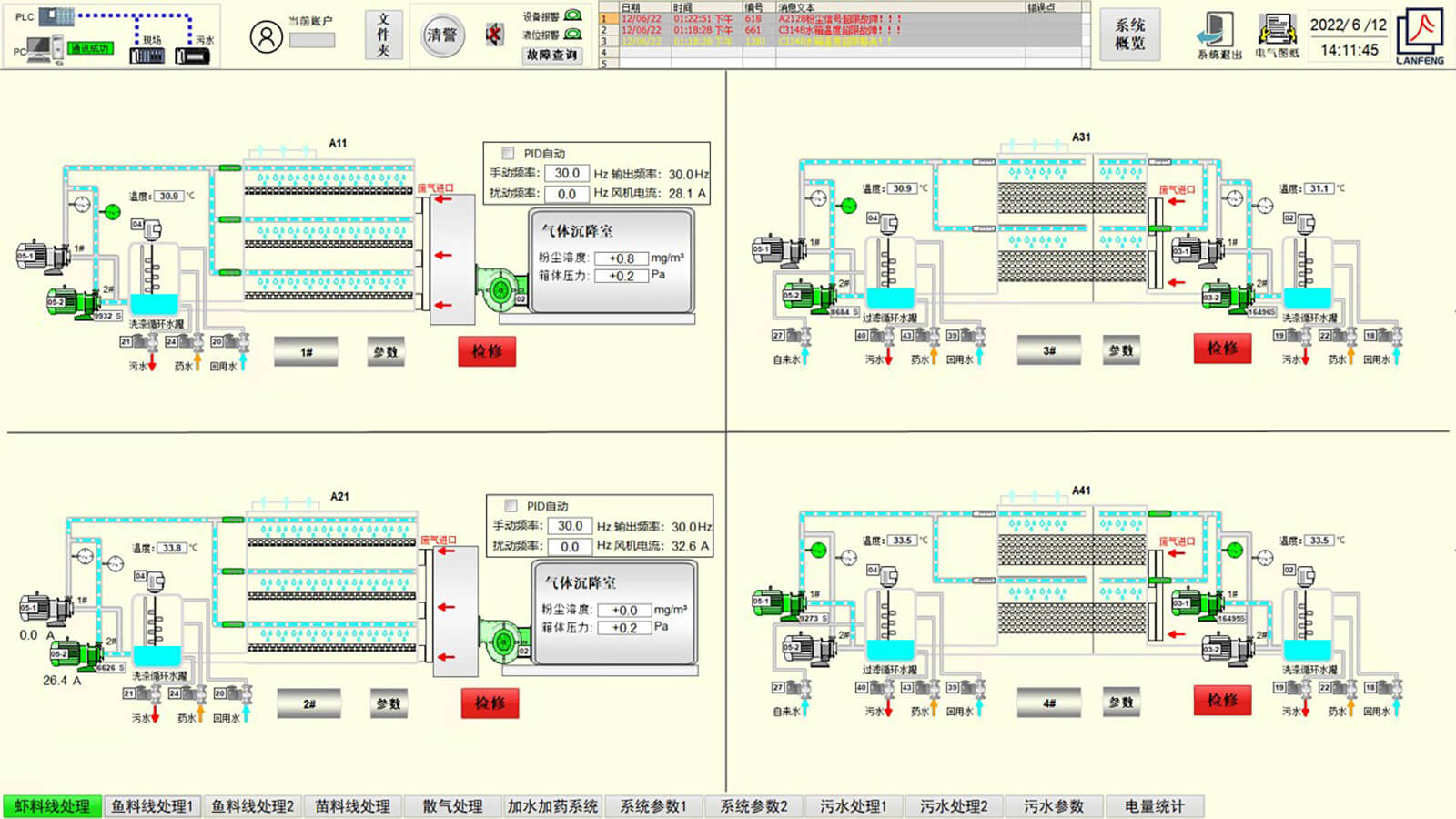Screen dimensions: 1456x819
Task: Switch to the 鱼料线处理1 tab
Action: 152,806
